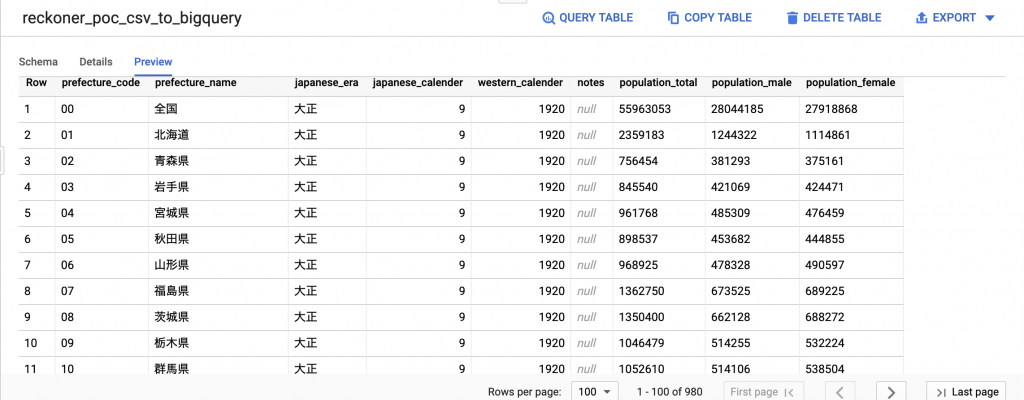
Task: Switch to the Schema tab
Action: click(38, 62)
